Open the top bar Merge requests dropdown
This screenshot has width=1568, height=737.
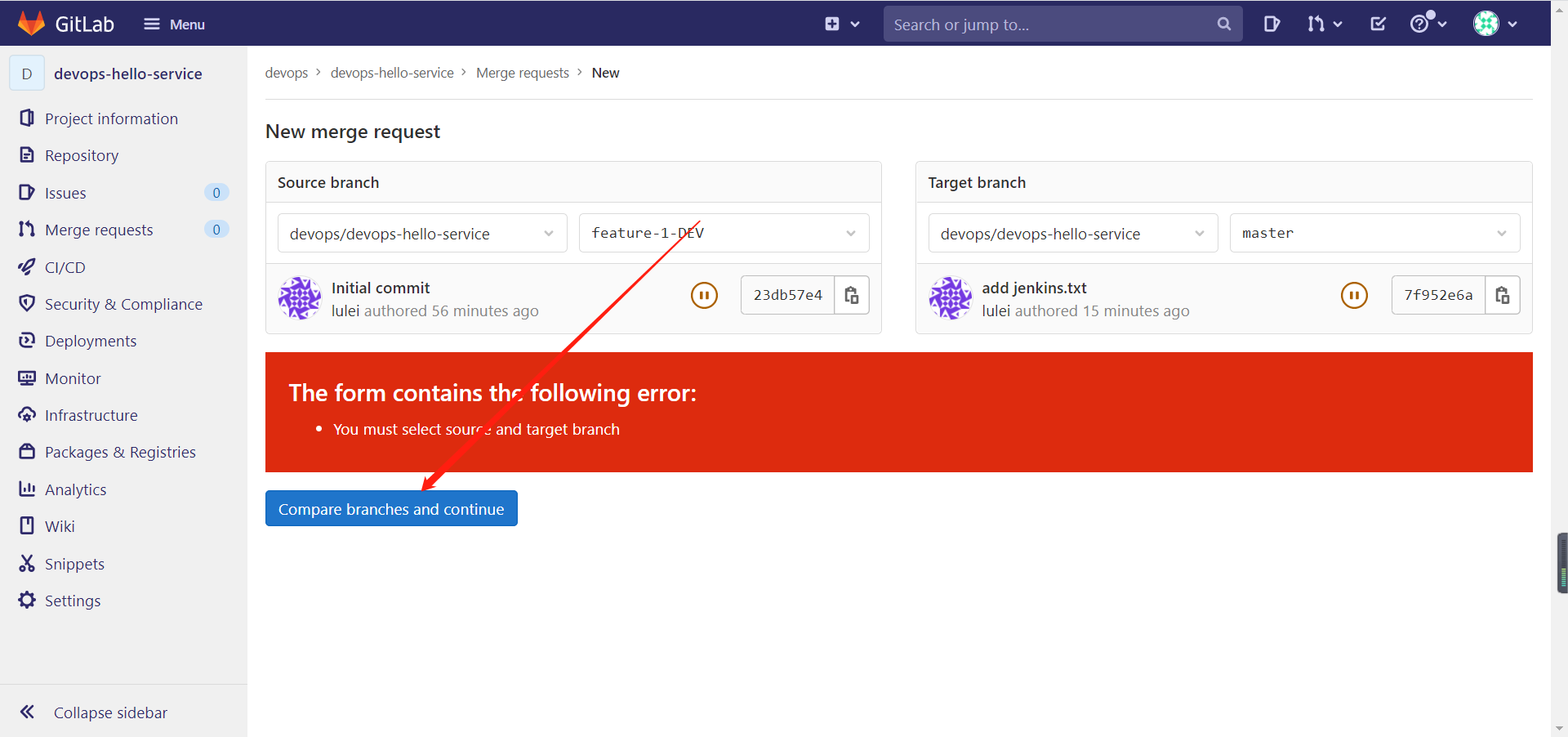(1324, 25)
